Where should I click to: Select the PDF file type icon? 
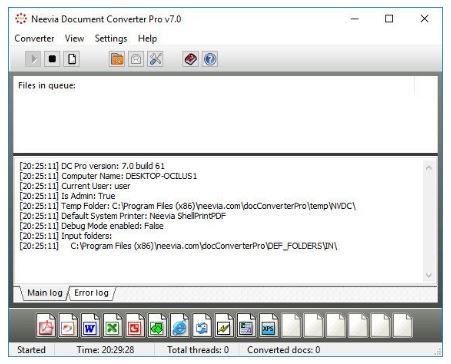pos(46,325)
